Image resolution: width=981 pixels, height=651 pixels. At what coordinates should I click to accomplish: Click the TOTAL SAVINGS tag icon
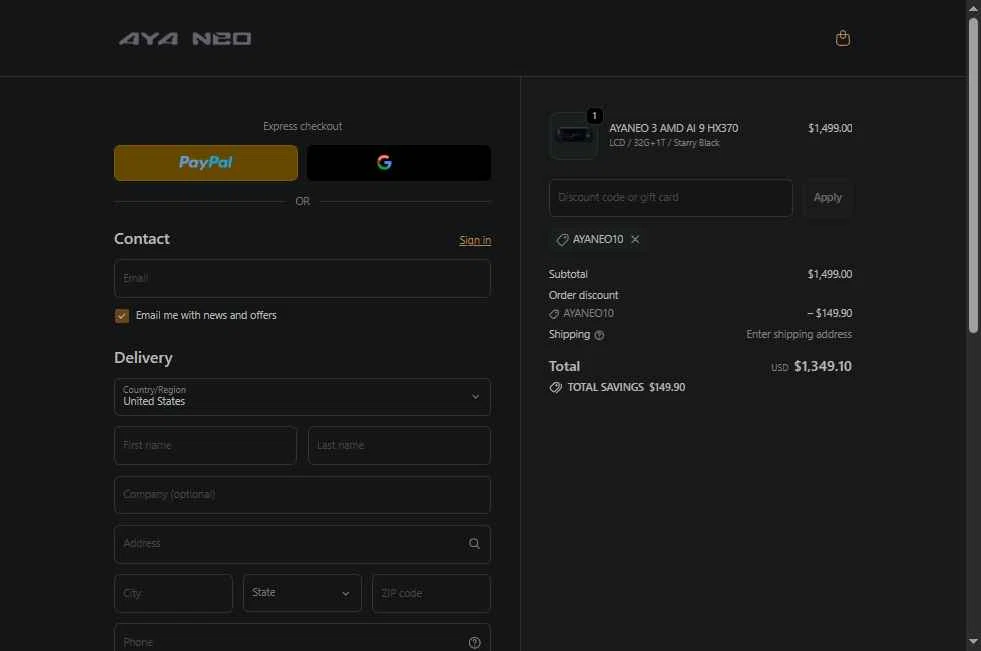[x=555, y=388]
